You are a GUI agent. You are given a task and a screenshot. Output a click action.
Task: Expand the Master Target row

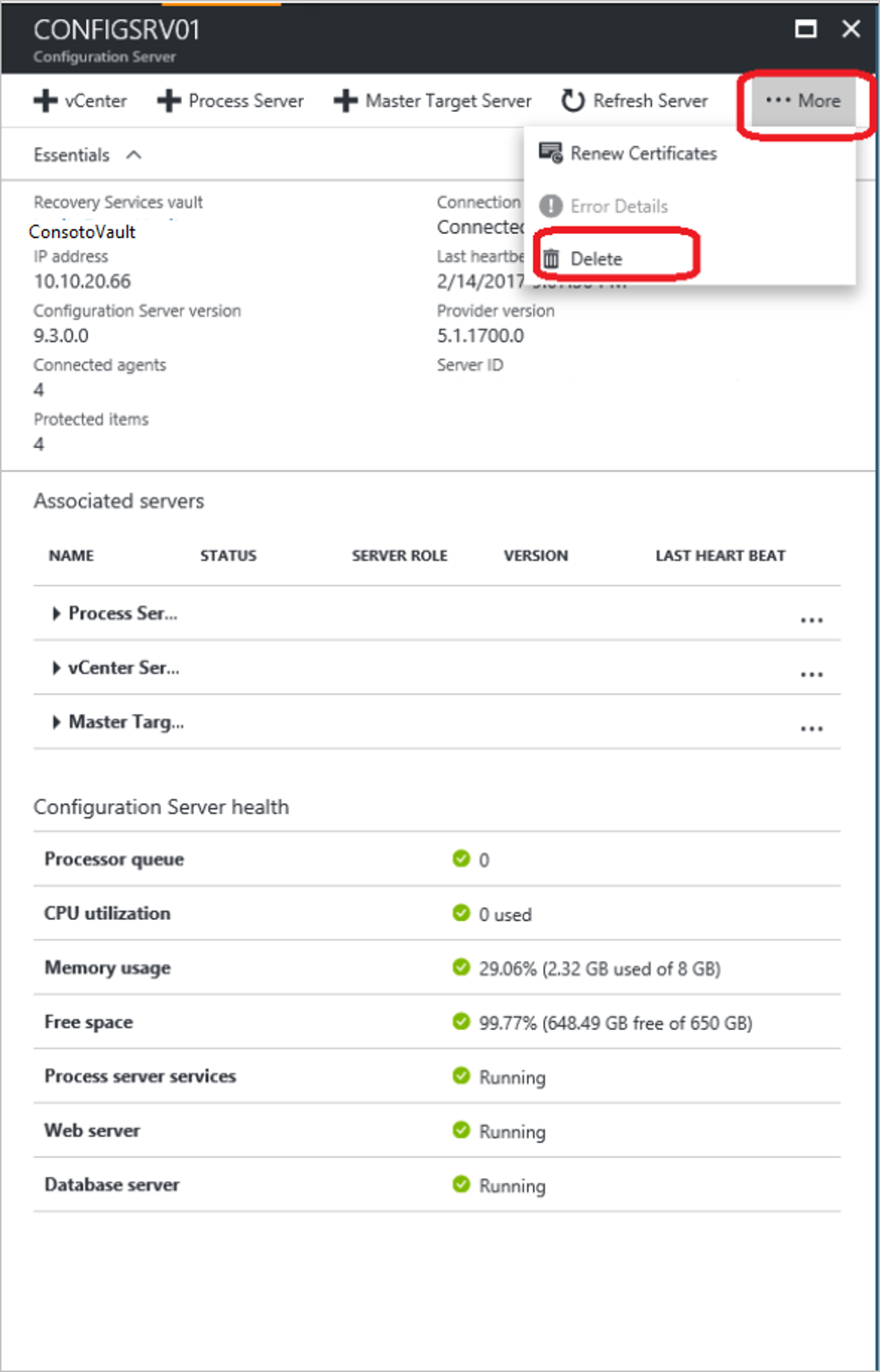tap(56, 722)
